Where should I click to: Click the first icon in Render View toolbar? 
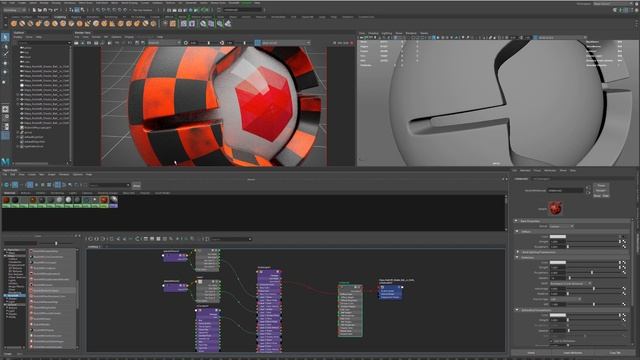pyautogui.click(x=76, y=43)
